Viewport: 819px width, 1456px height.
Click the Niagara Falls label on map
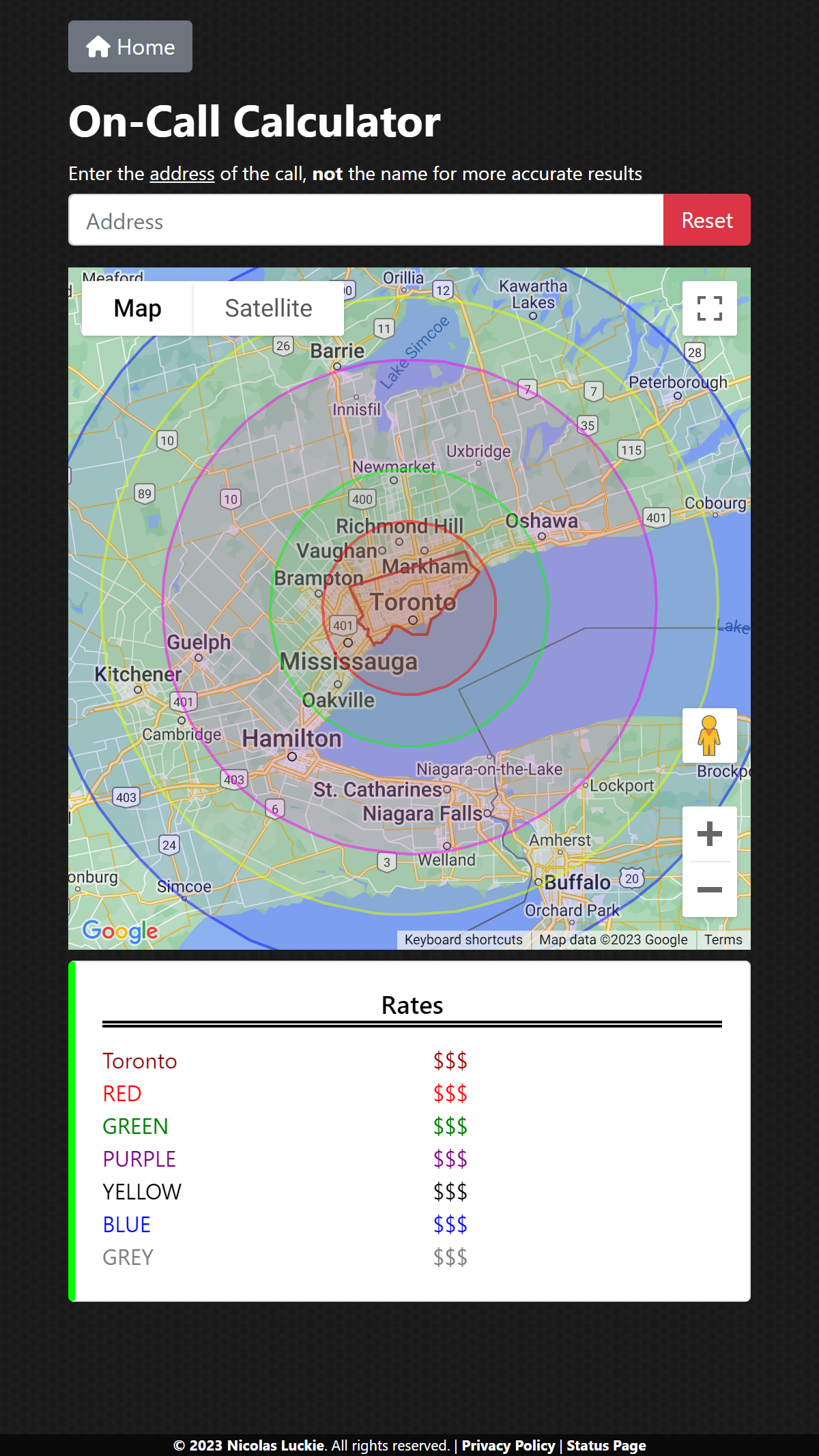click(422, 813)
